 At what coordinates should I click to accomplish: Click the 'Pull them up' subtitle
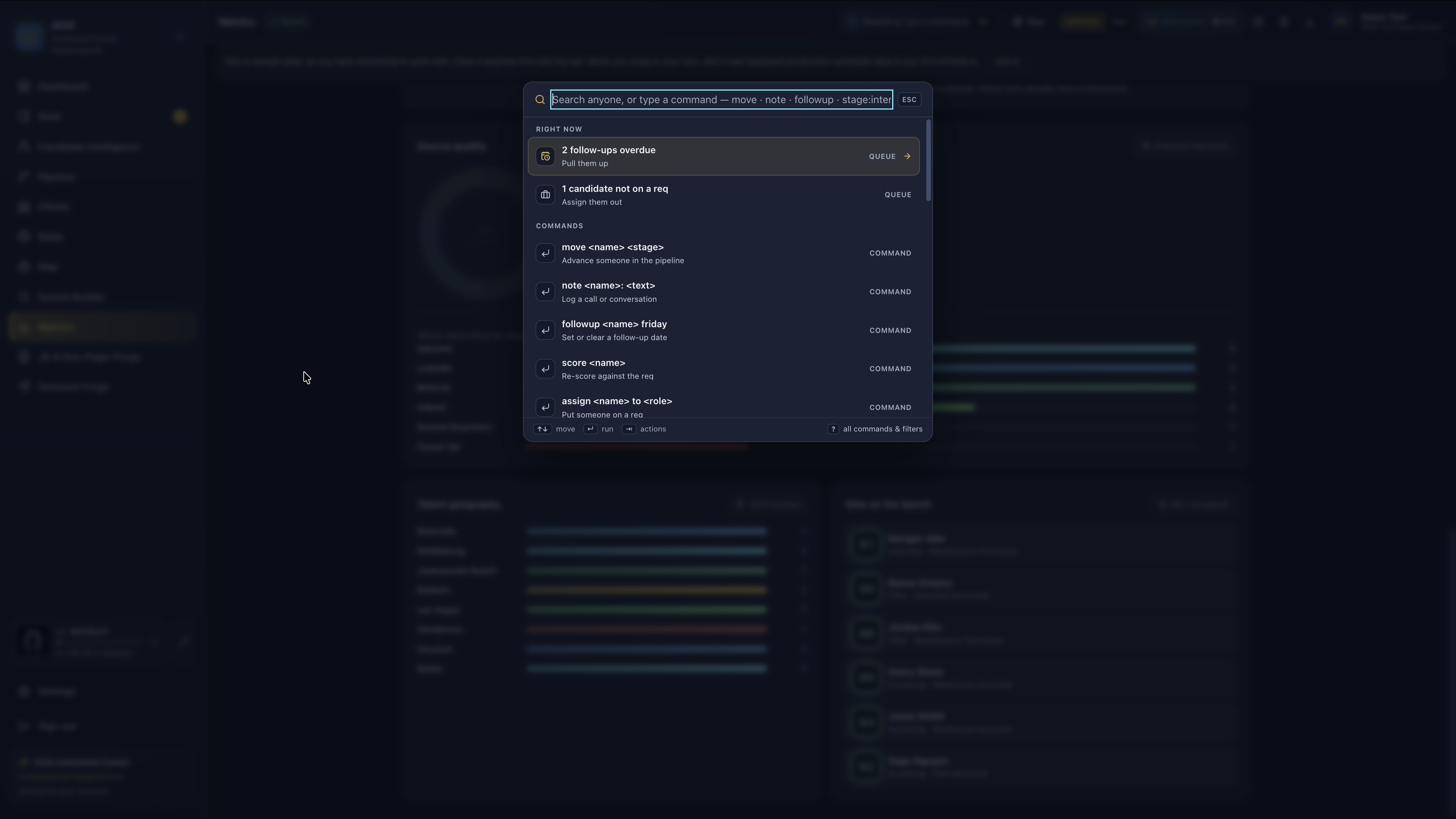pos(585,163)
